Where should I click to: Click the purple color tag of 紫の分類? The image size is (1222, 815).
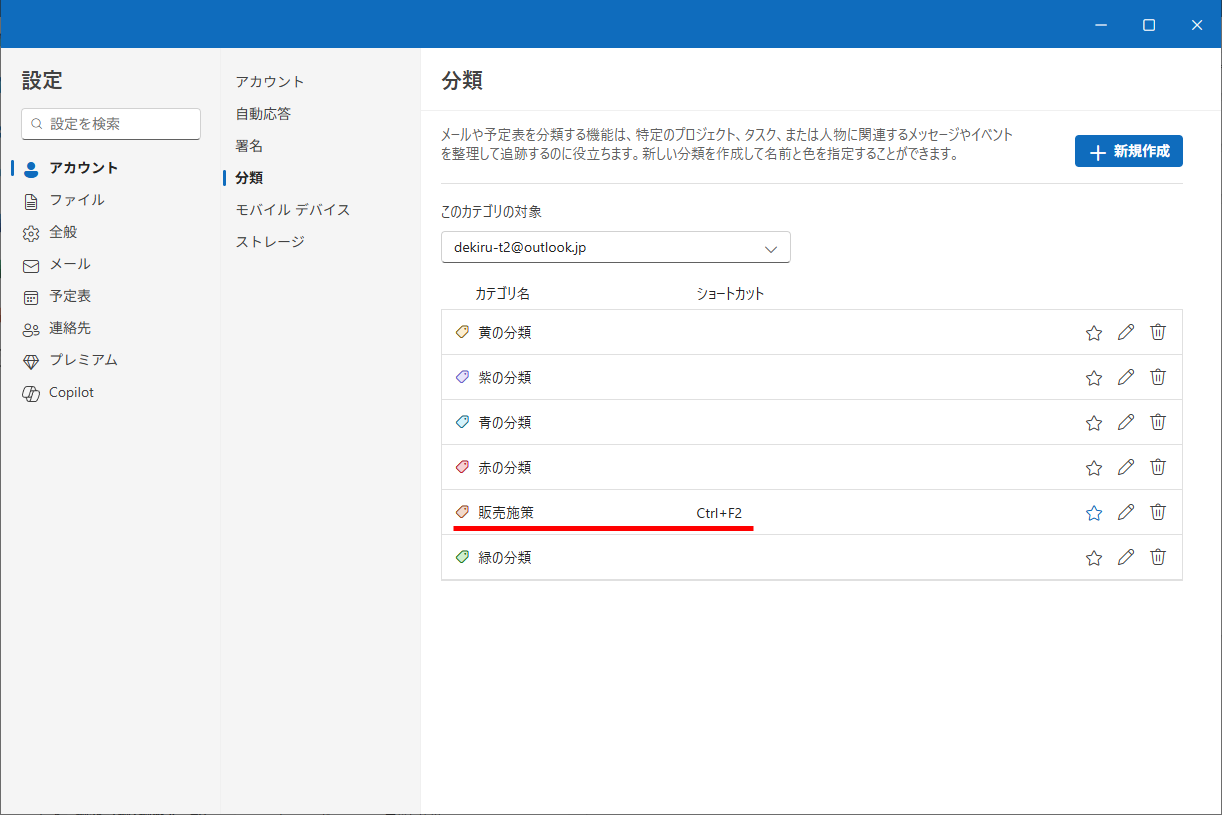click(x=461, y=377)
